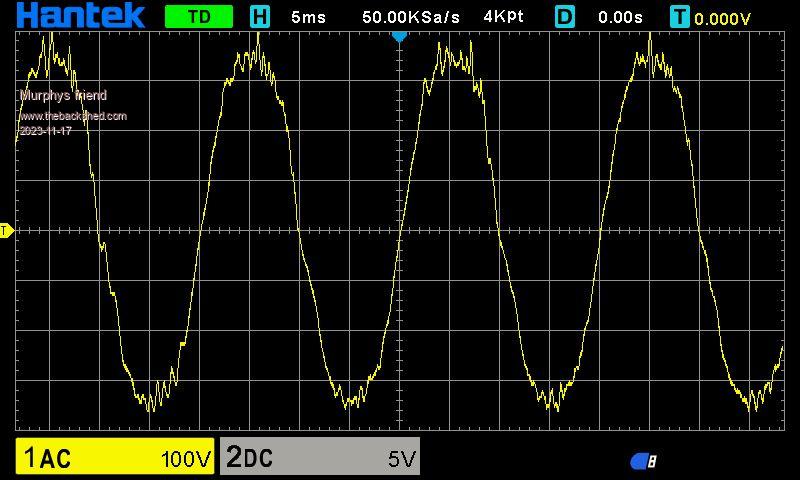Click the Hantek logo
Screen dimensions: 800x480
(x=80, y=16)
